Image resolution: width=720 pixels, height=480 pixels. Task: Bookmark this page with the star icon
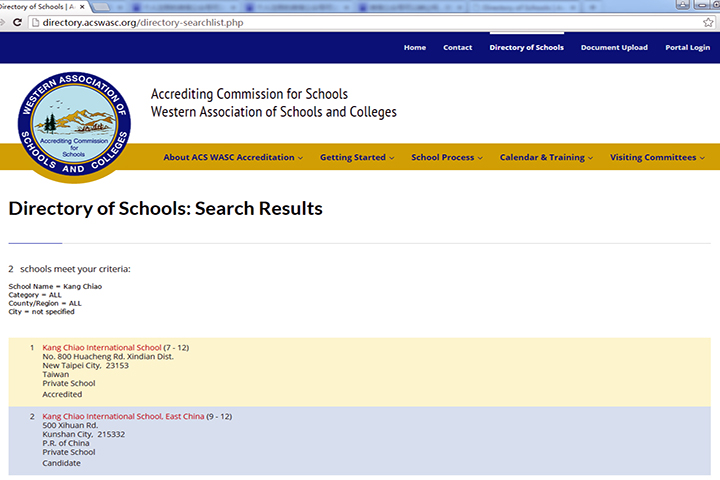(708, 23)
